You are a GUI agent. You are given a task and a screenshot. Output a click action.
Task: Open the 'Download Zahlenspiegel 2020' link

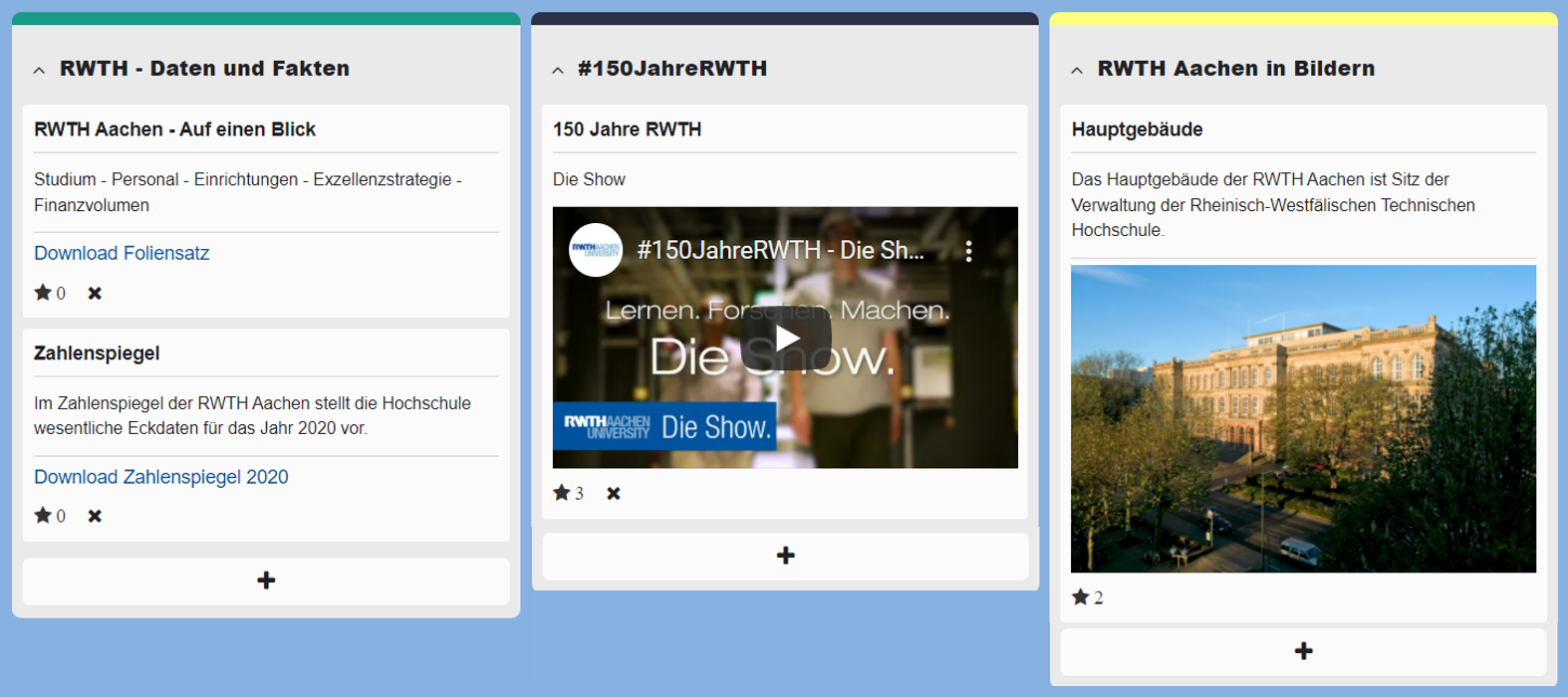161,477
